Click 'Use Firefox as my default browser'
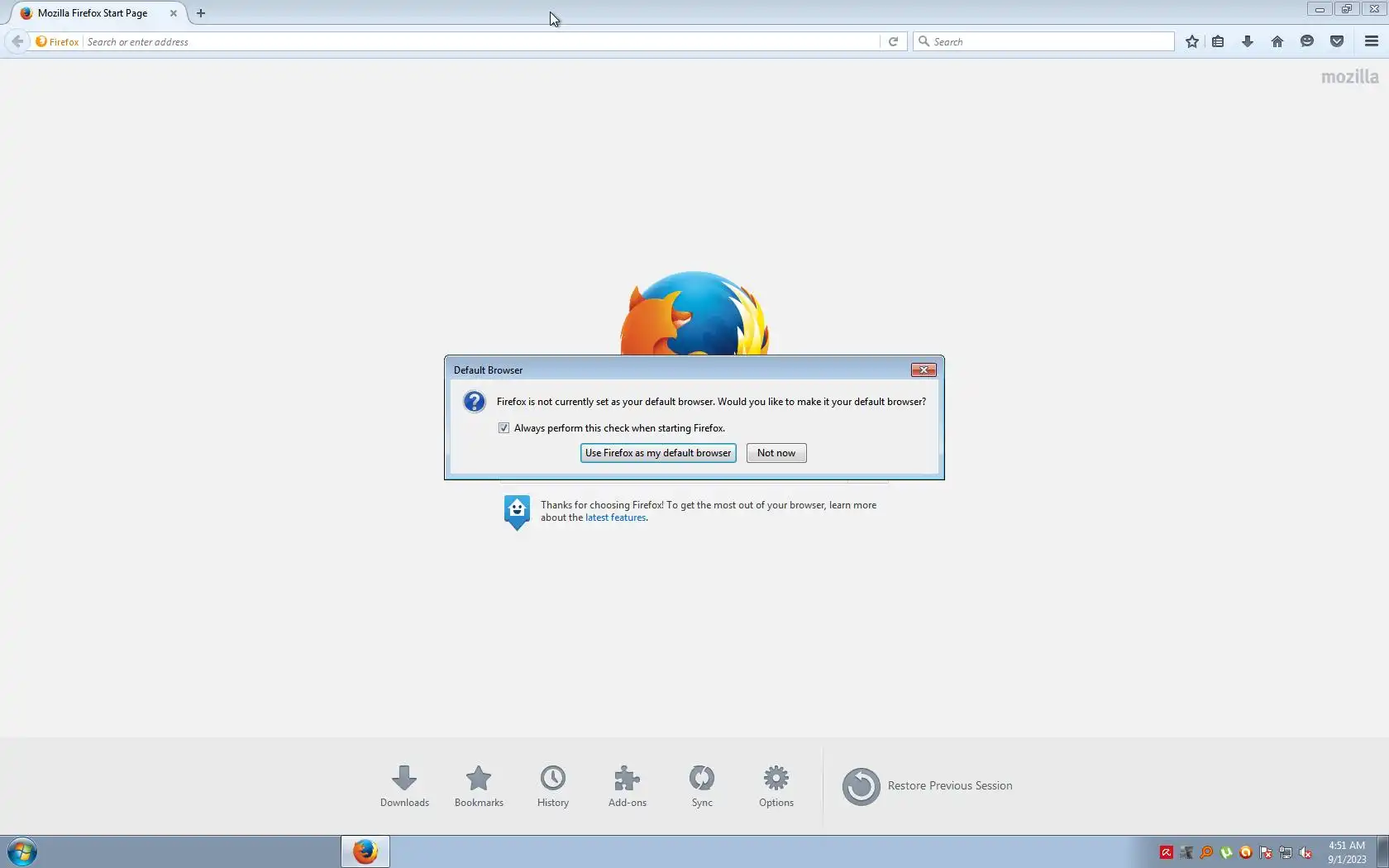Screen dimensions: 1389x868 coord(658,453)
